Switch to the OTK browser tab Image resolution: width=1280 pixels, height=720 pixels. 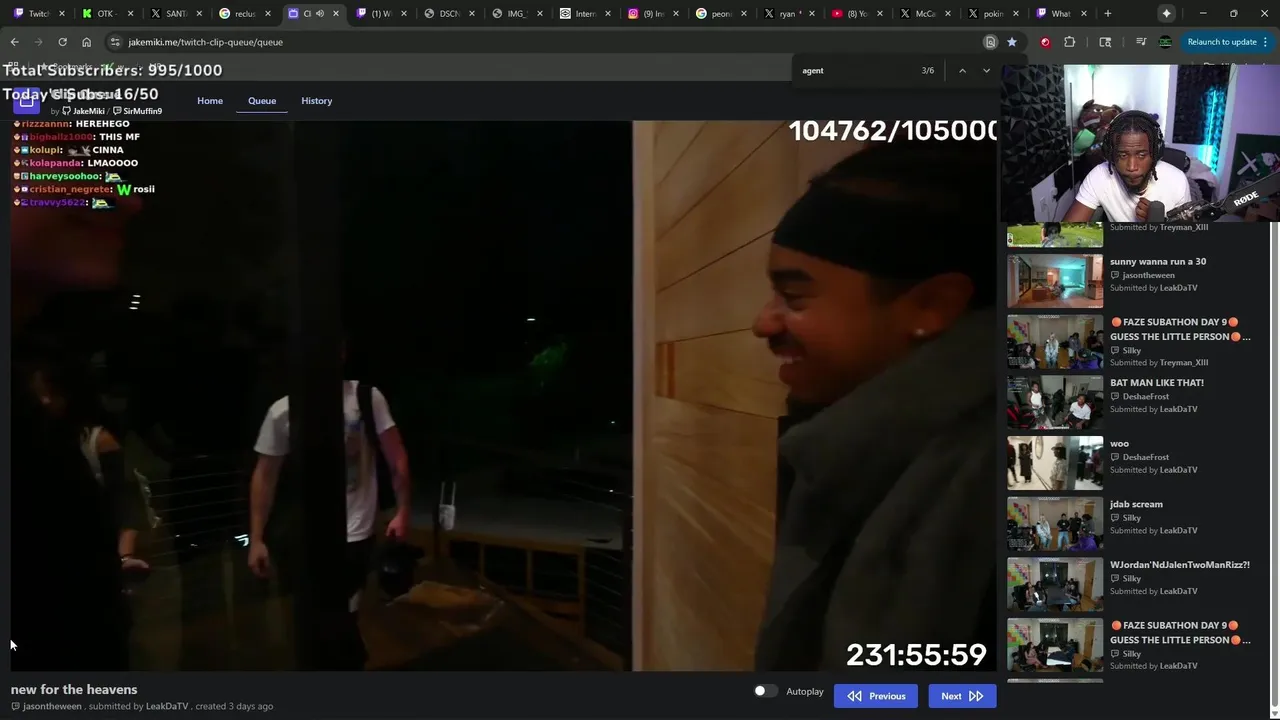coord(108,14)
